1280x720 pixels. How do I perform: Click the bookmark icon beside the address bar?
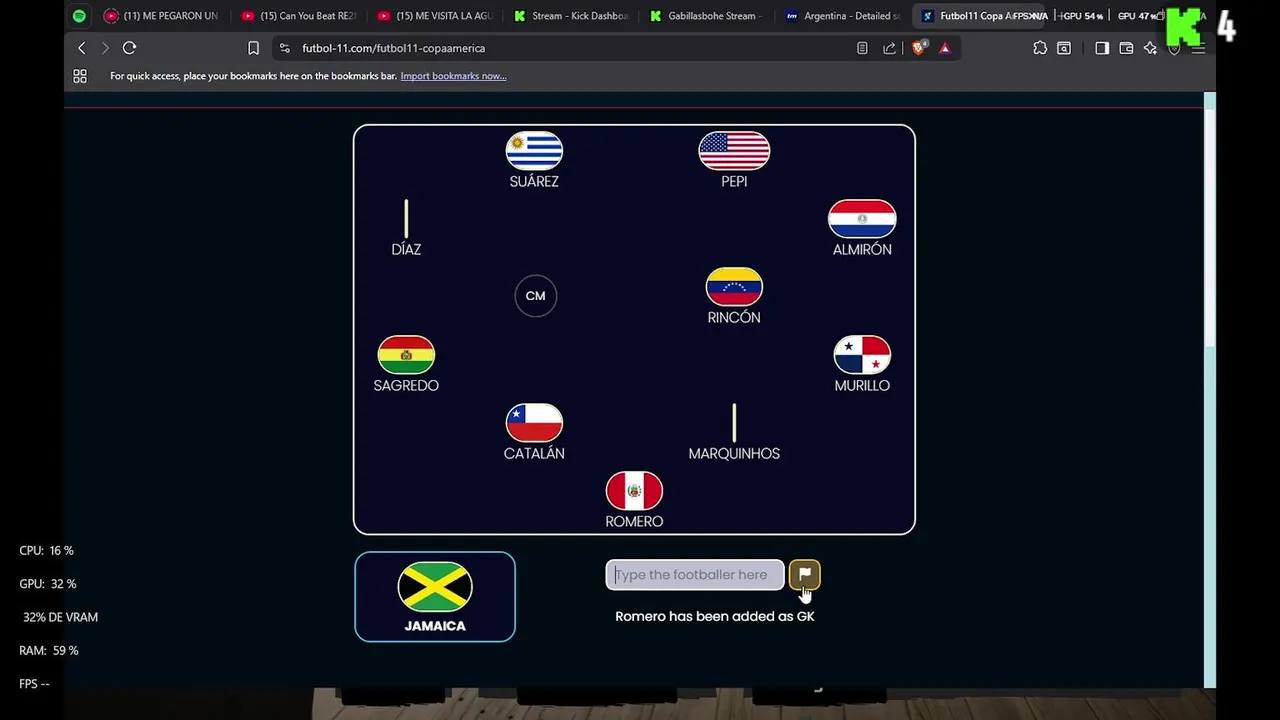(253, 48)
